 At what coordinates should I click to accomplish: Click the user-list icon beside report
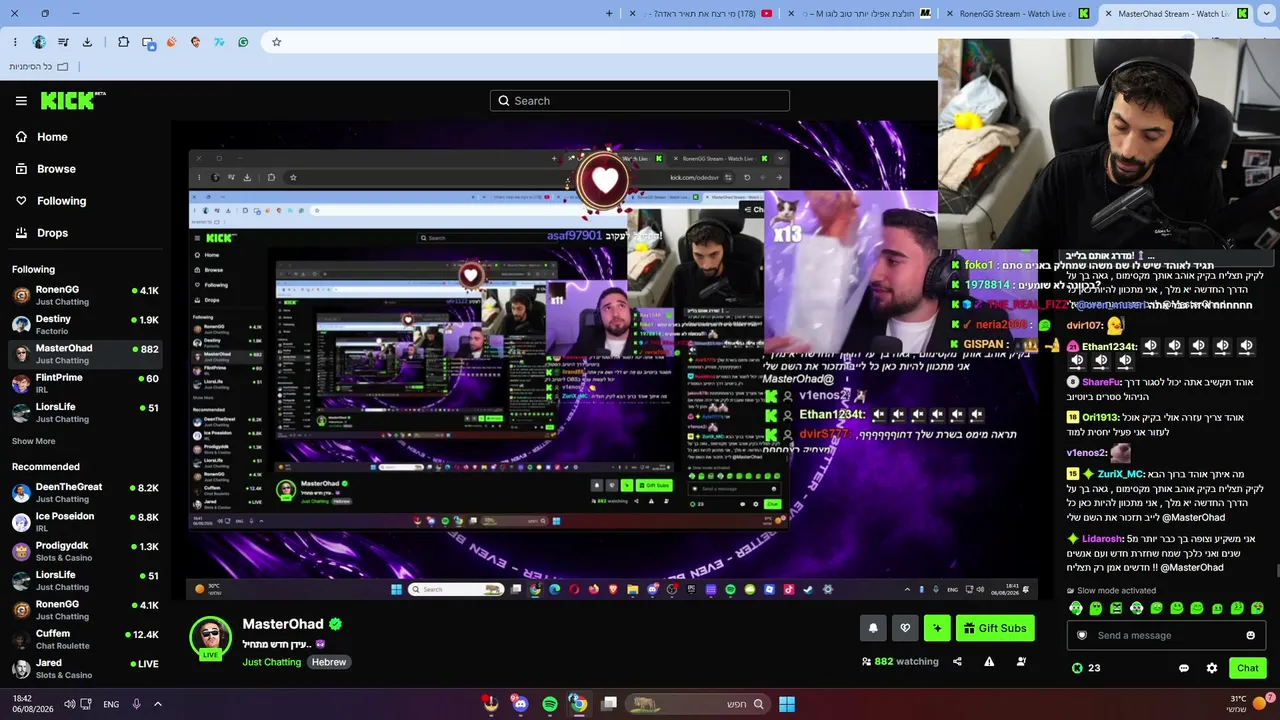click(x=1021, y=661)
